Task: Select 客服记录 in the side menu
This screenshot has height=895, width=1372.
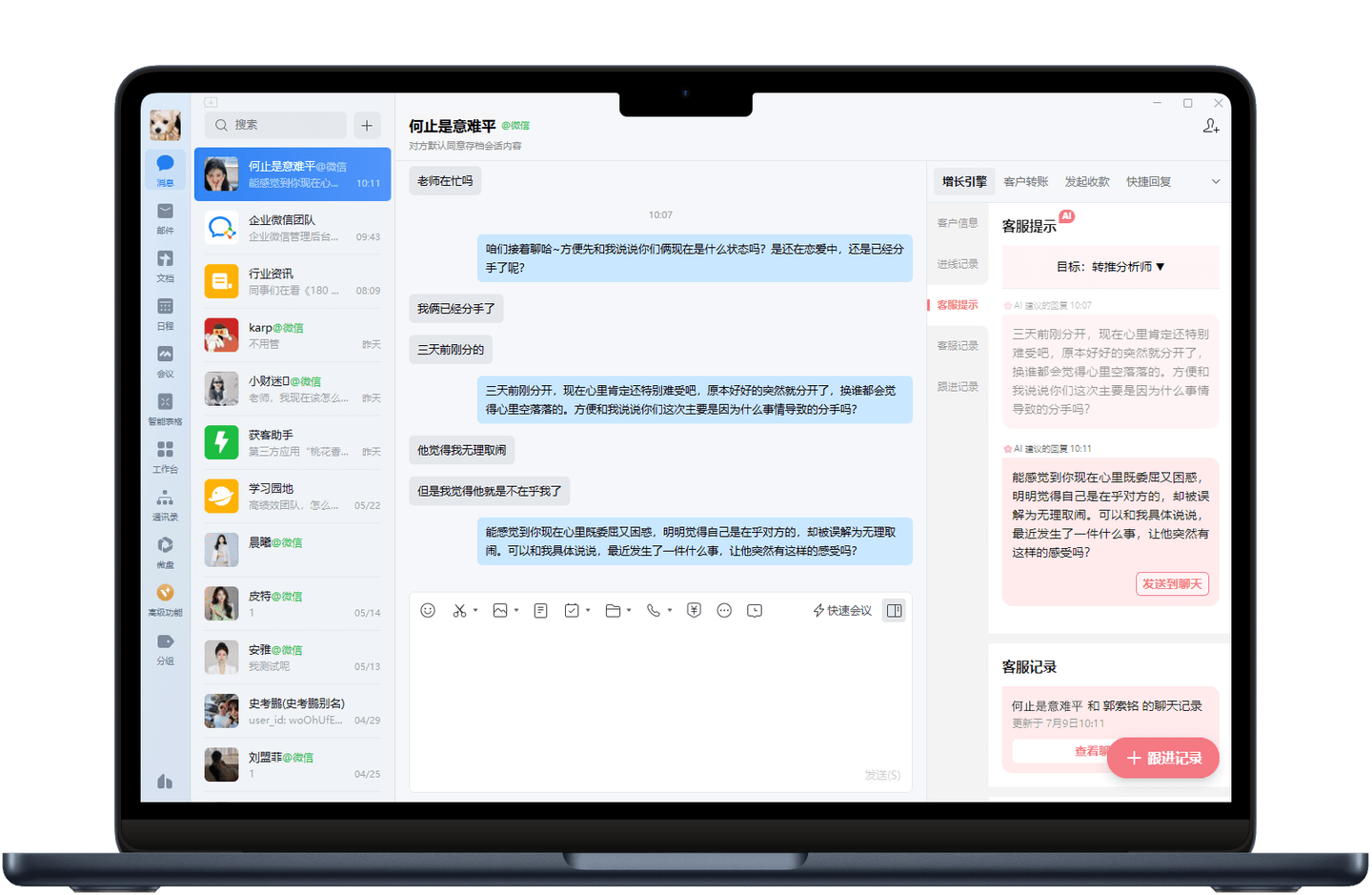Action: [x=958, y=346]
